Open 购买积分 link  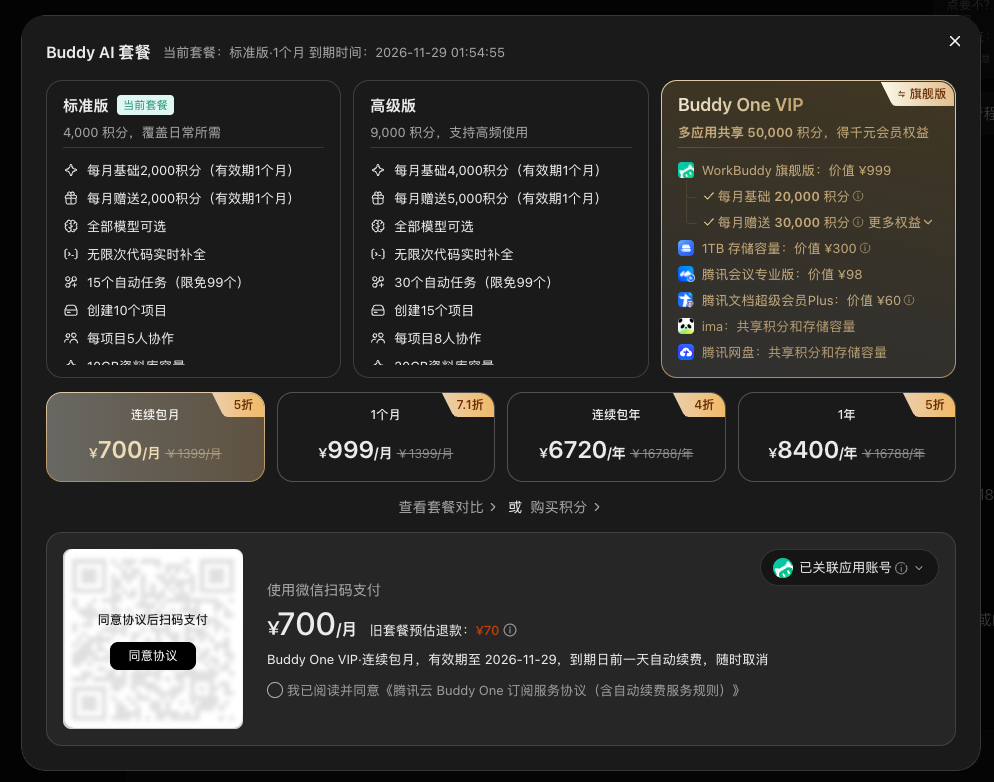coord(565,507)
